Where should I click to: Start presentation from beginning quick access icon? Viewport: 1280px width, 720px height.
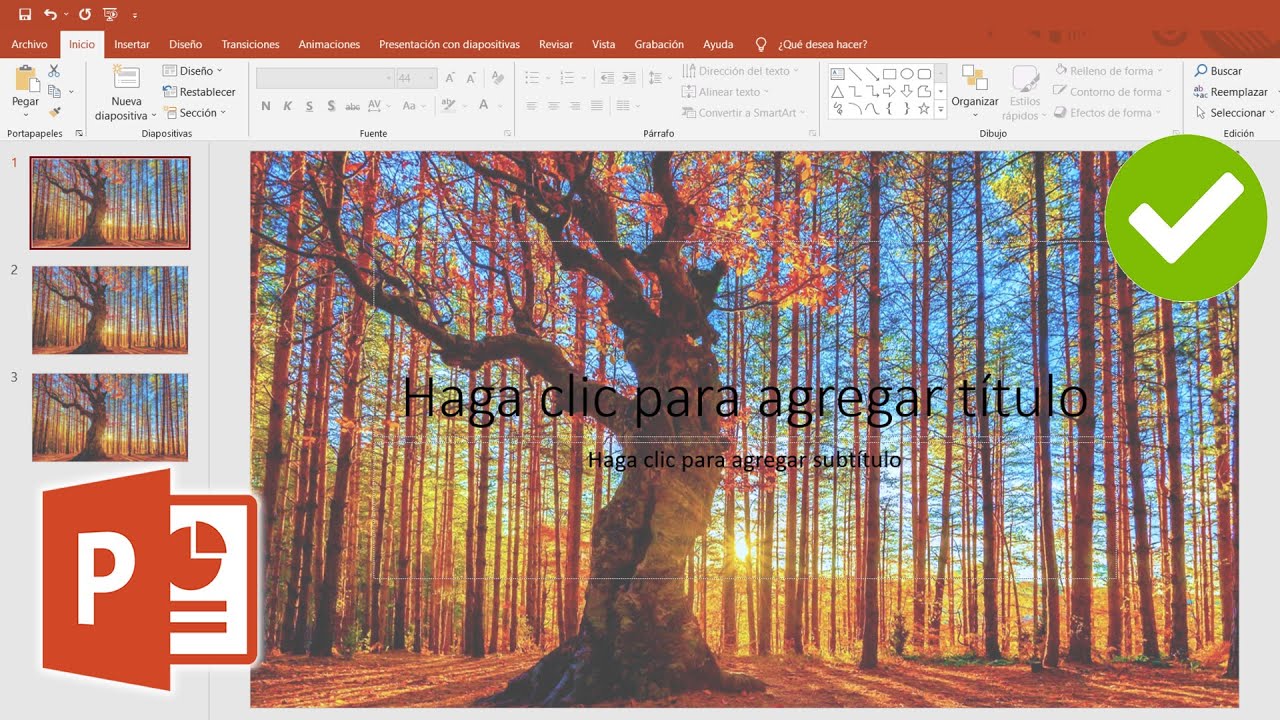(x=110, y=14)
